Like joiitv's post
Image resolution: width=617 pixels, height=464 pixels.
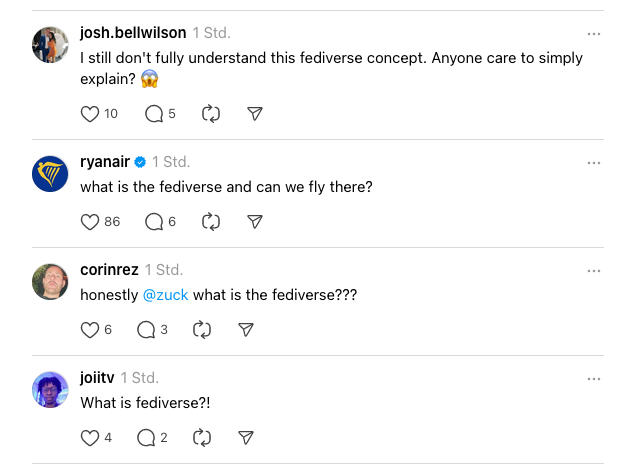click(x=90, y=437)
